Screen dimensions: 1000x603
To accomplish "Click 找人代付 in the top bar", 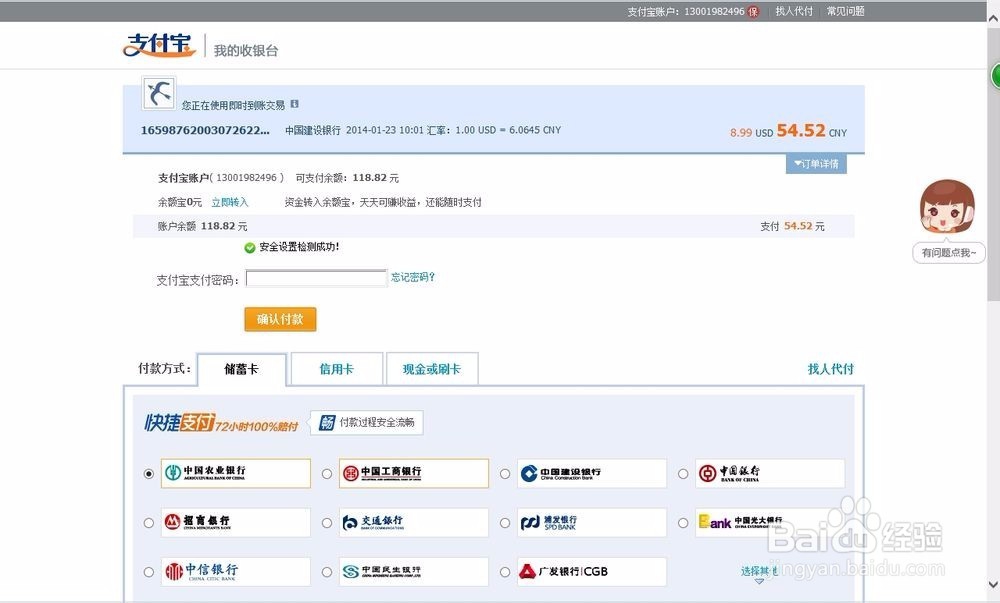I will coord(794,11).
